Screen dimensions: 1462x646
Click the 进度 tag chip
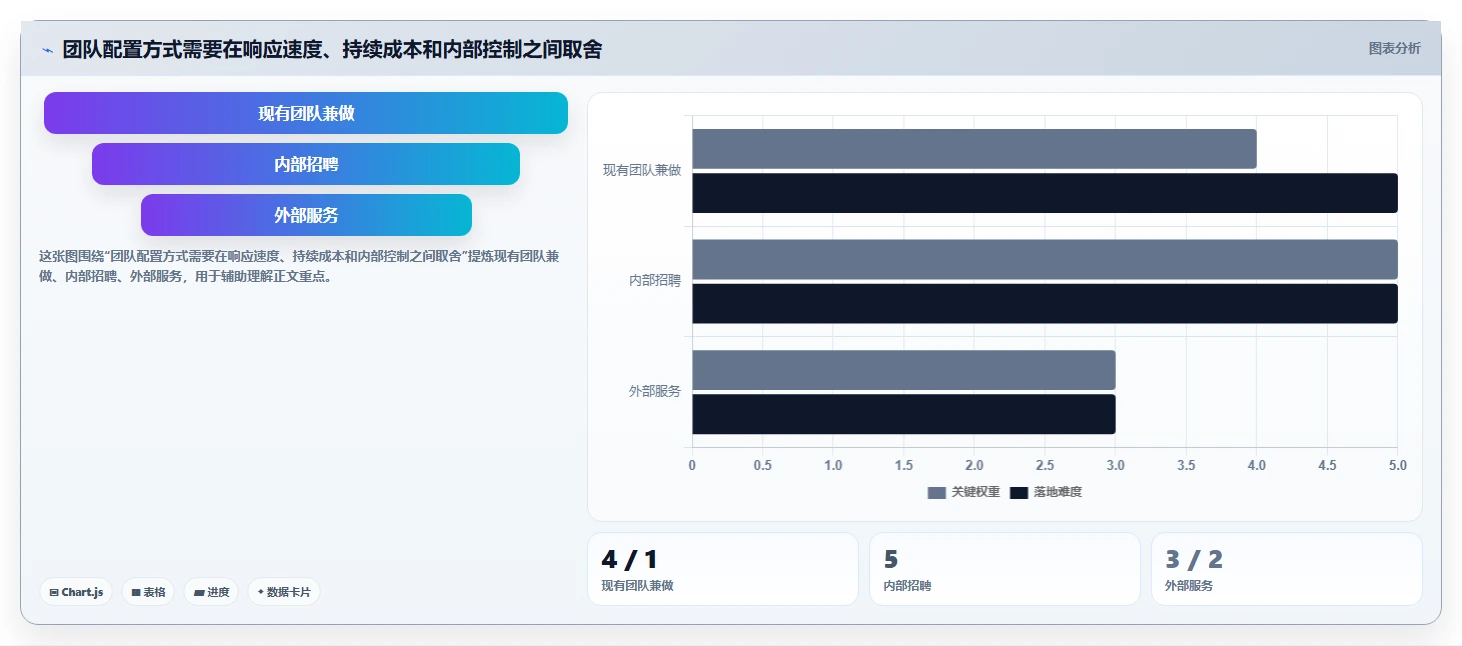(x=211, y=592)
